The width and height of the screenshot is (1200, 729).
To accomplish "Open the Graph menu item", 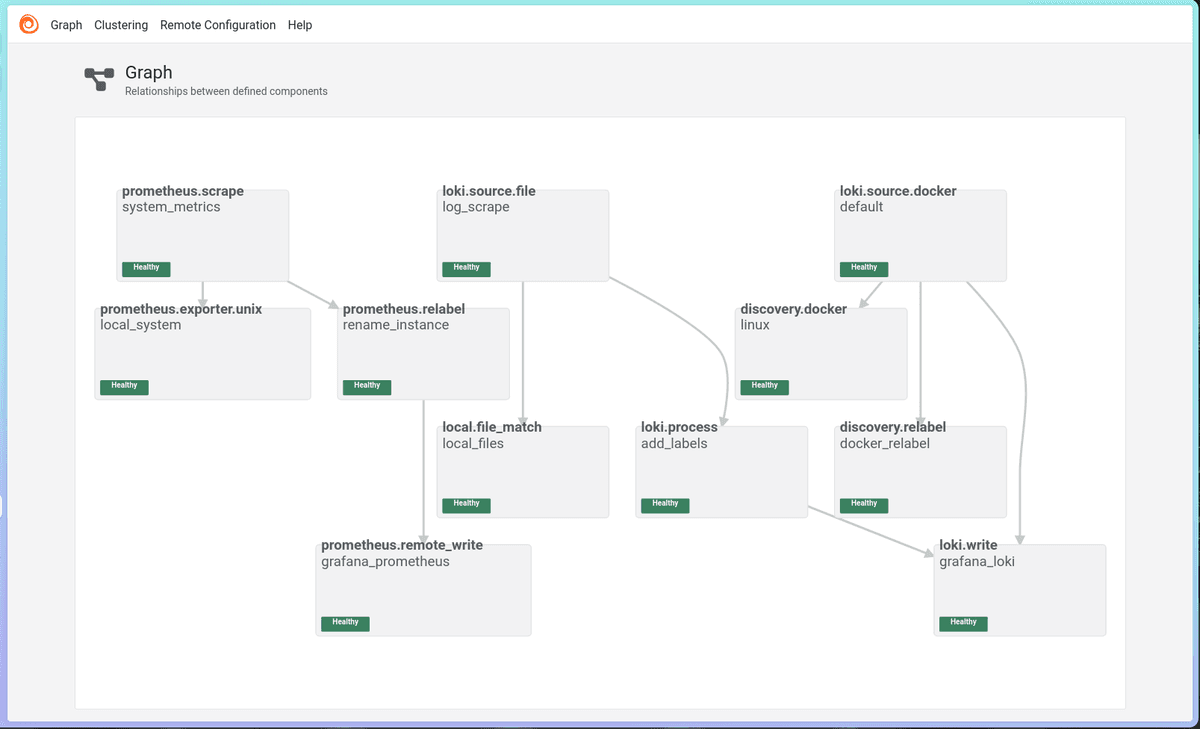I will point(66,25).
